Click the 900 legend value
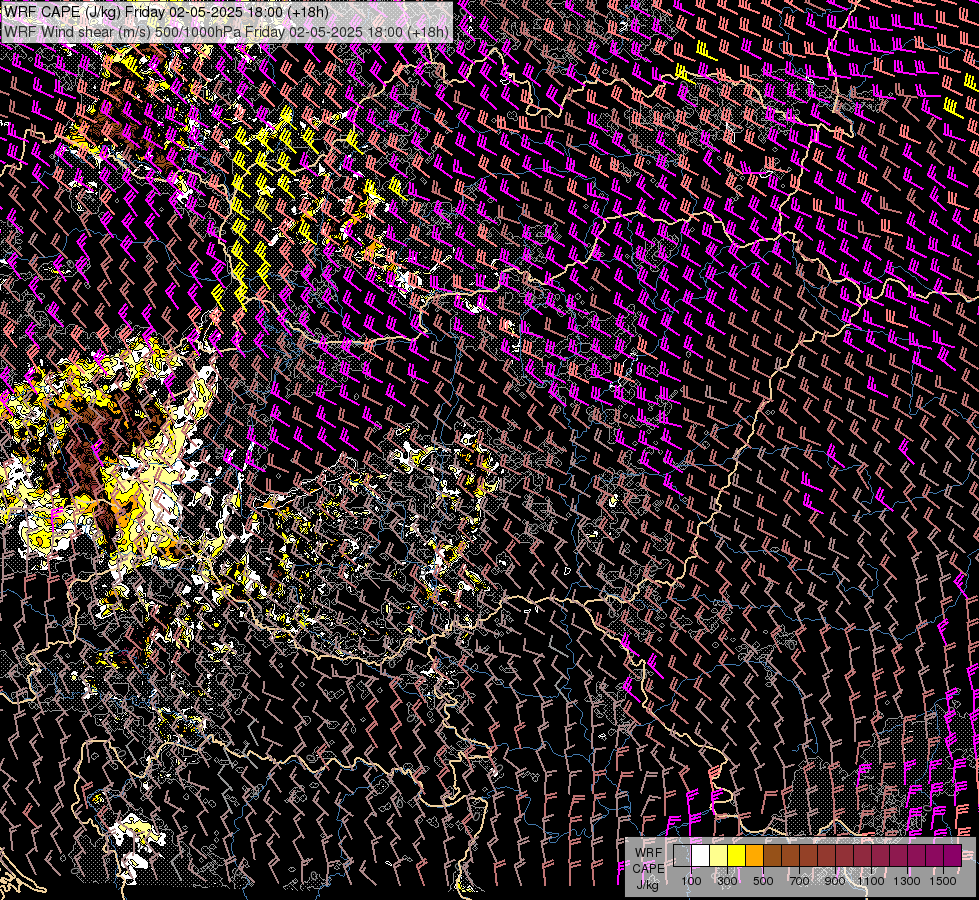979x900 pixels. coord(835,881)
